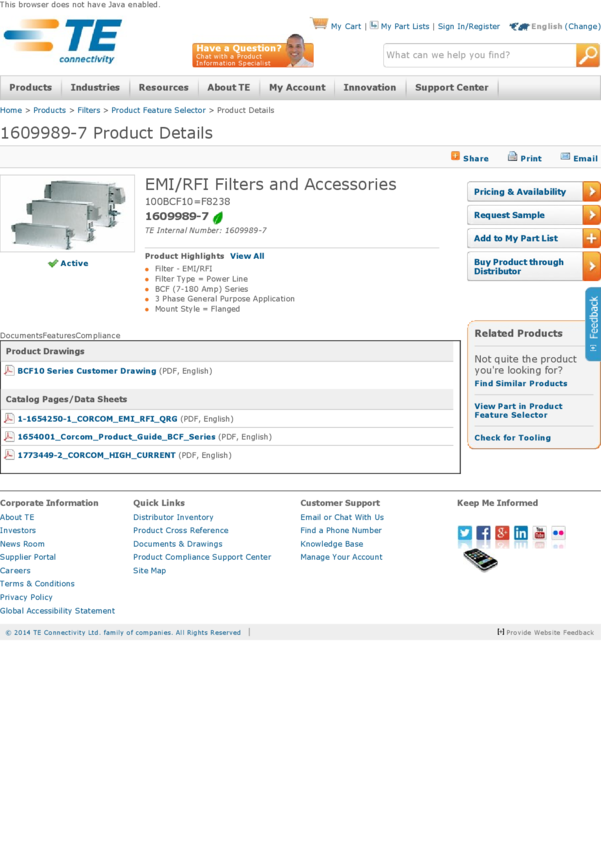The image size is (601, 850).
Task: Open the side Feedback tab
Action: pyautogui.click(x=593, y=324)
